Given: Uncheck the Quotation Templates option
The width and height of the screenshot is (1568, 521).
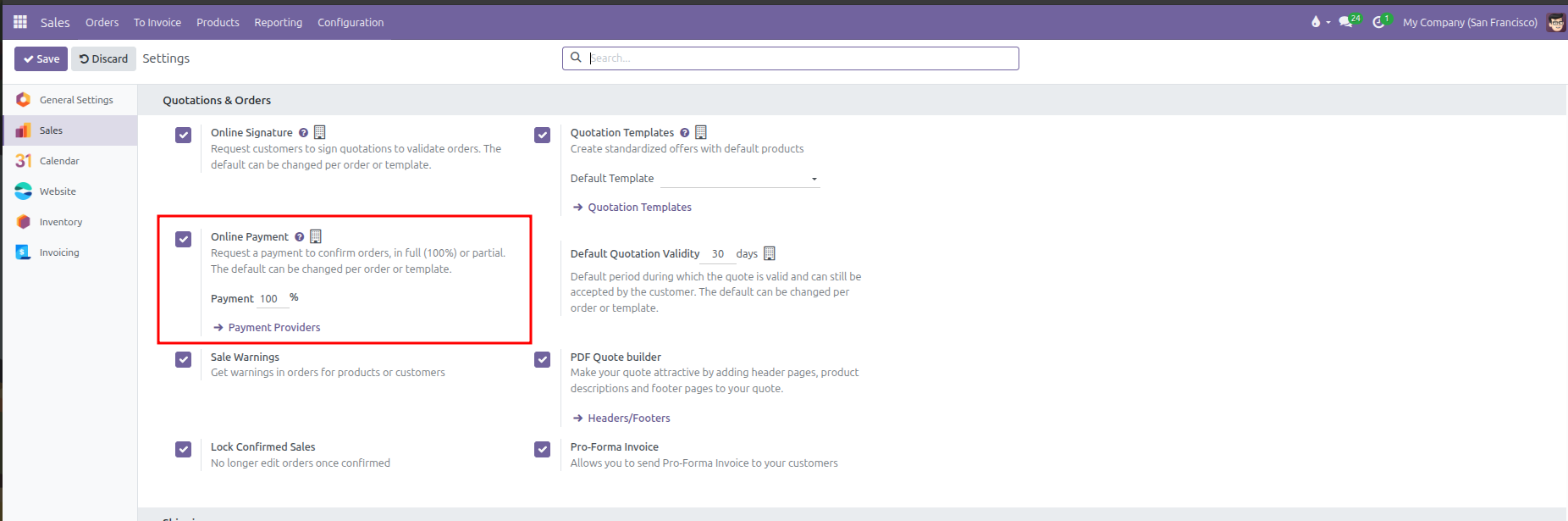Looking at the screenshot, I should tap(543, 135).
